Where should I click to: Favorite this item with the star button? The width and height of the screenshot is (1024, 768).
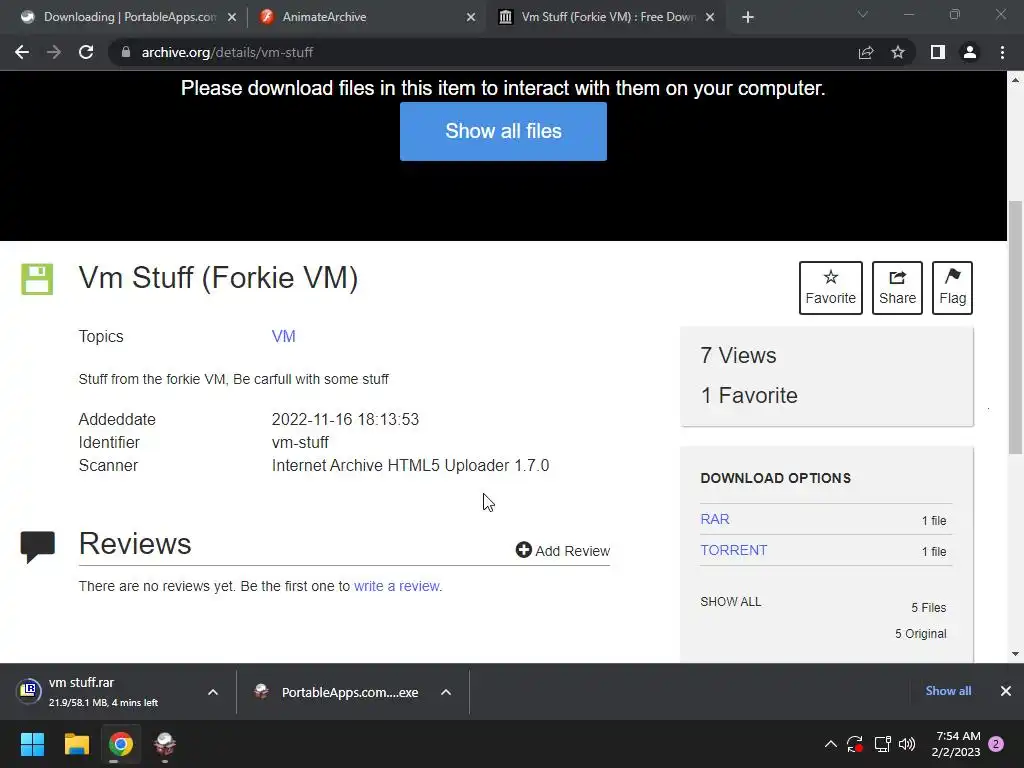(x=831, y=288)
